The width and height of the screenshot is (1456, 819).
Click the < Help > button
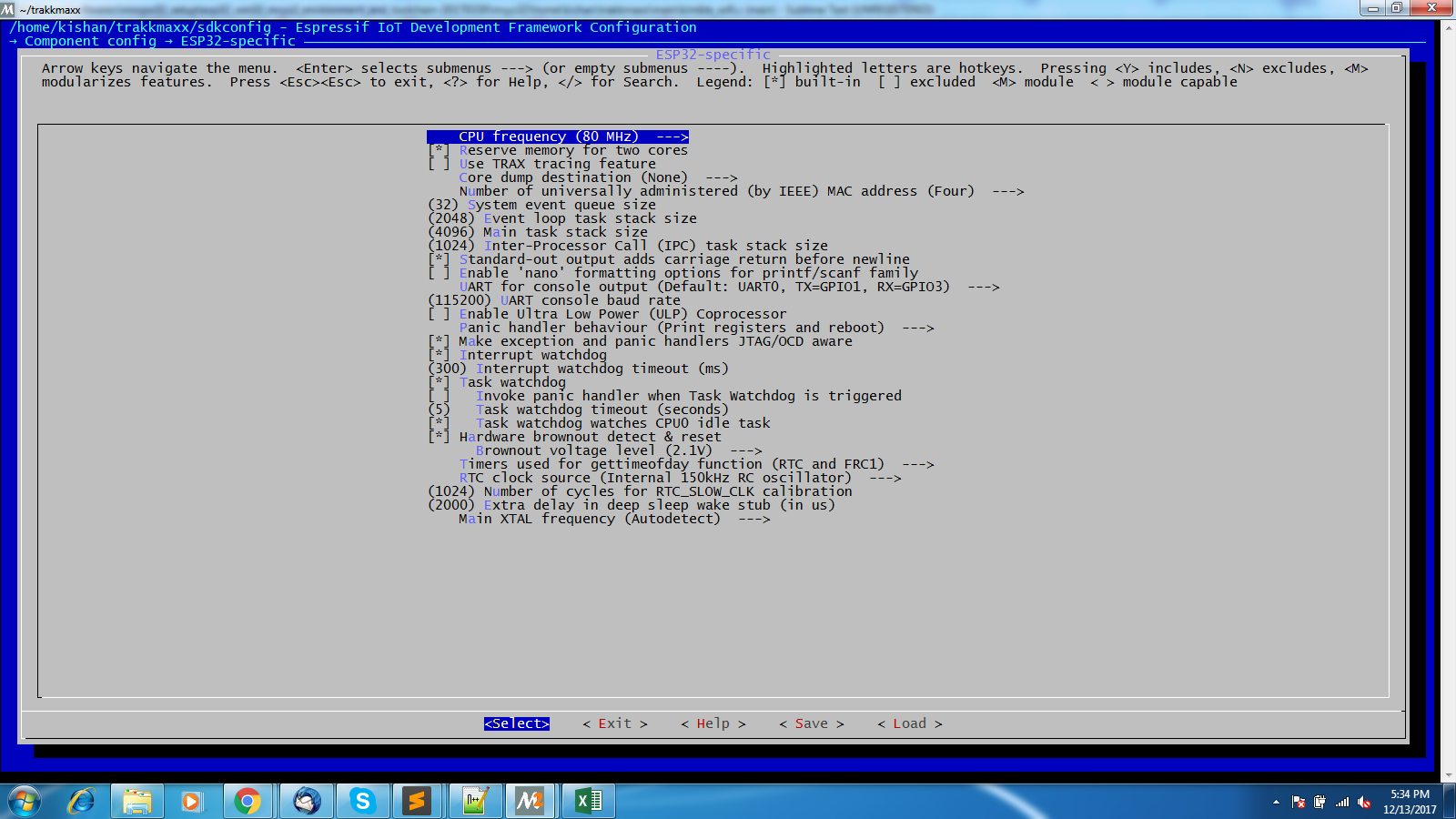tap(713, 723)
